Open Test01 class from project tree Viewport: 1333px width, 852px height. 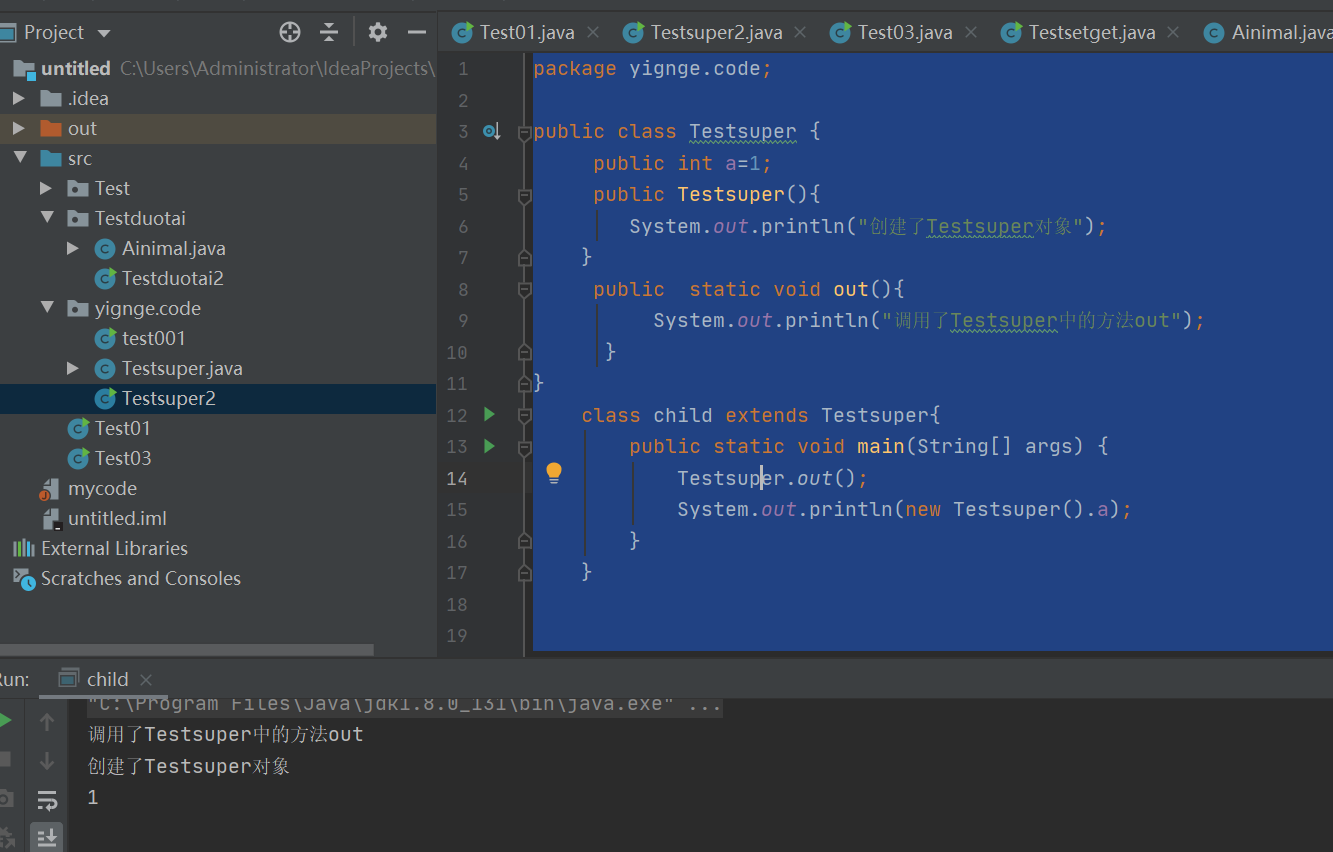pyautogui.click(x=122, y=428)
